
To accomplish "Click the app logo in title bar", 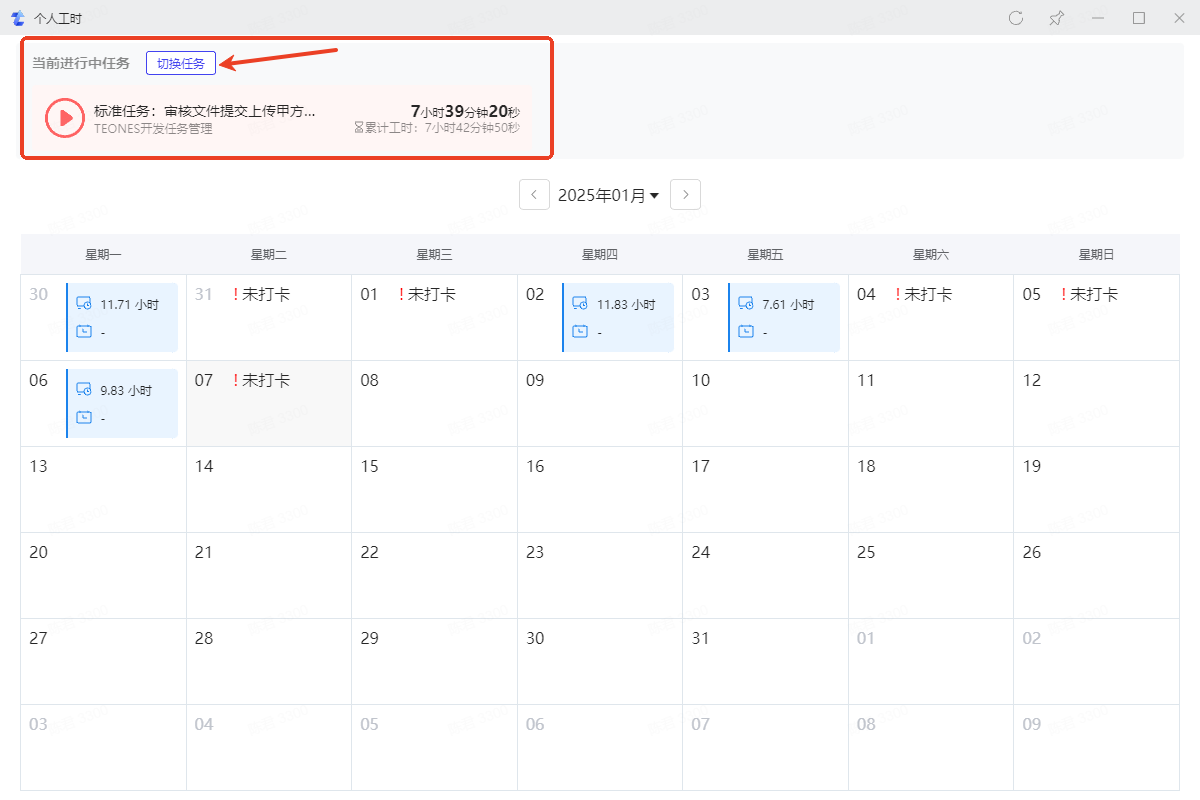I will click(17, 18).
